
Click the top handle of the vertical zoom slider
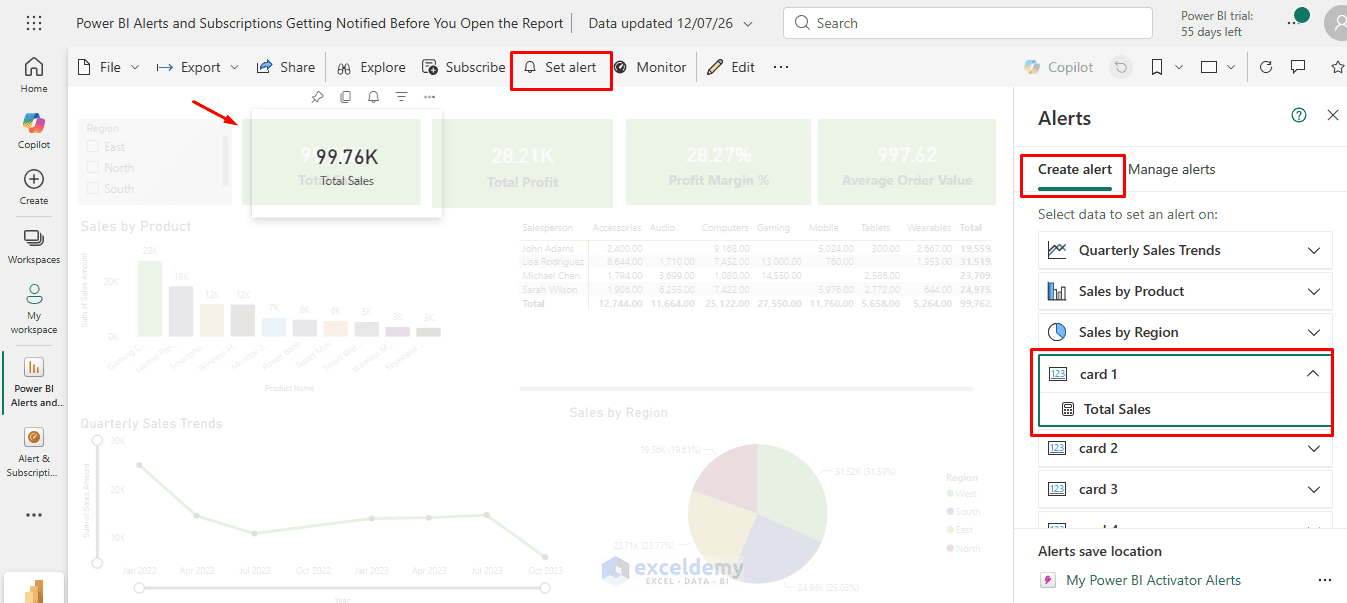[x=97, y=440]
